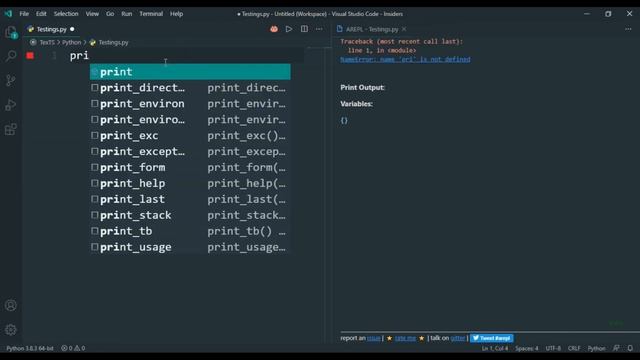Switch to AREPL - Testings.py tab

coord(371,29)
